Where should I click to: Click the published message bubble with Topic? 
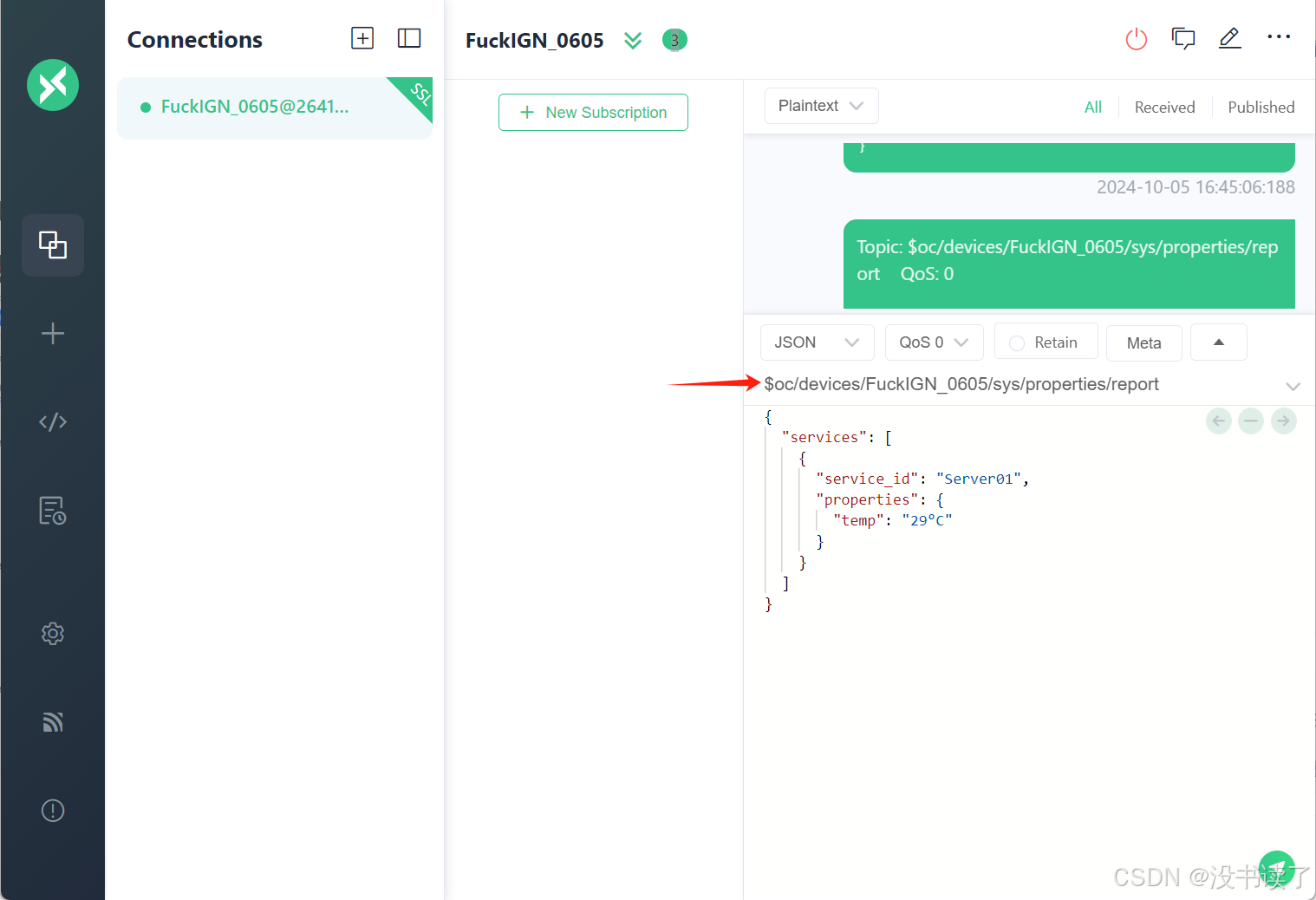tap(1069, 264)
